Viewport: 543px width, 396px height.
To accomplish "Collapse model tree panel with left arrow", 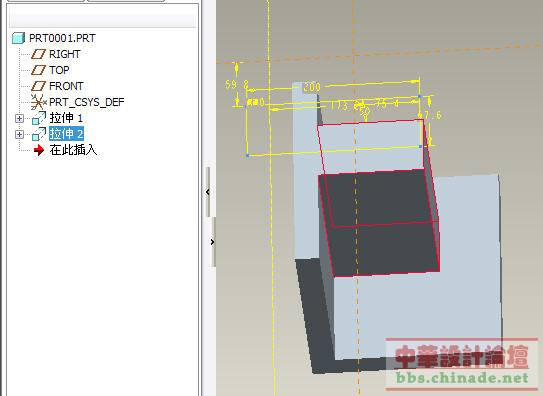I will tap(207, 192).
